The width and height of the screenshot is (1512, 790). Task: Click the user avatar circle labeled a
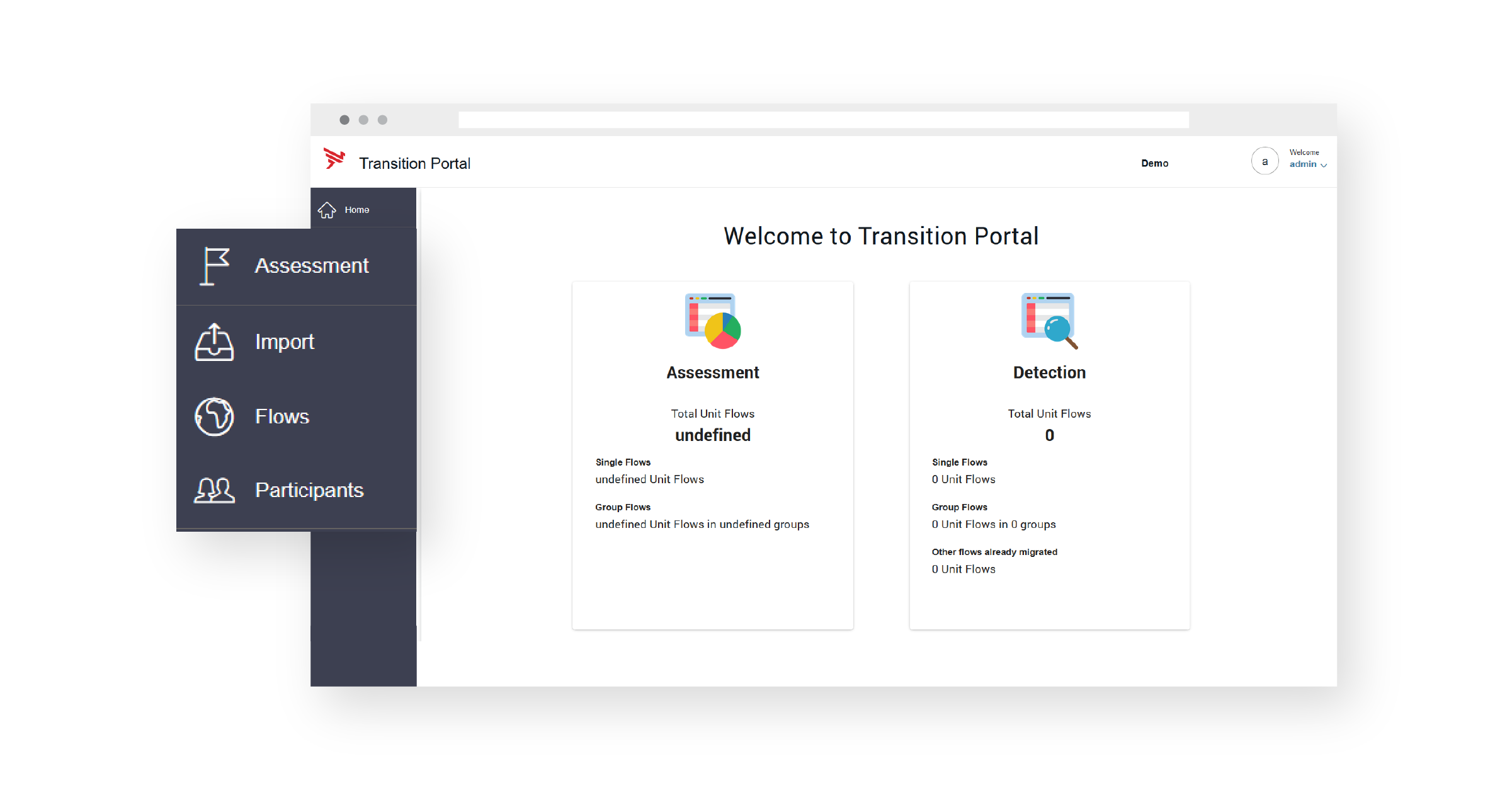pyautogui.click(x=1265, y=161)
